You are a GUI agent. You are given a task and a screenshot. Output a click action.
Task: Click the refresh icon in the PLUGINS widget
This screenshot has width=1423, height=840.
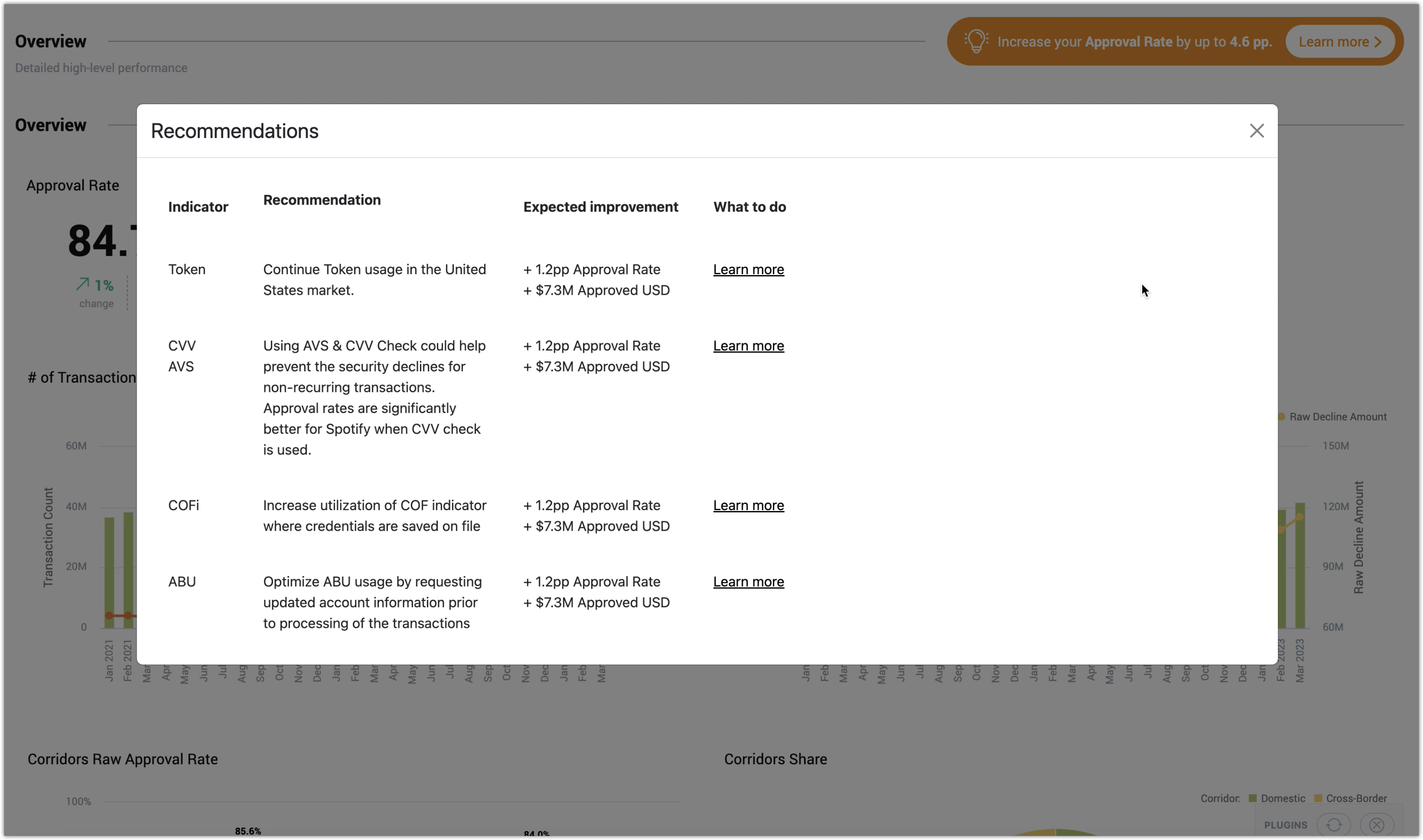(1335, 825)
